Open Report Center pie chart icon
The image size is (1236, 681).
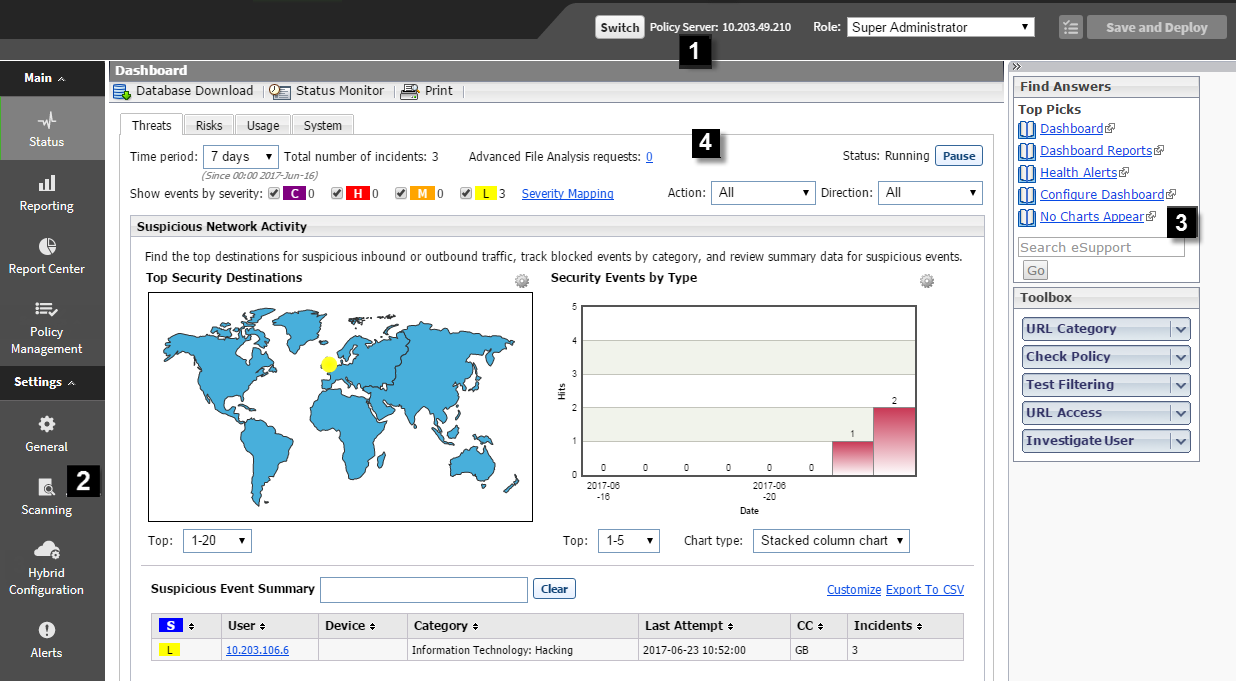coord(46,246)
